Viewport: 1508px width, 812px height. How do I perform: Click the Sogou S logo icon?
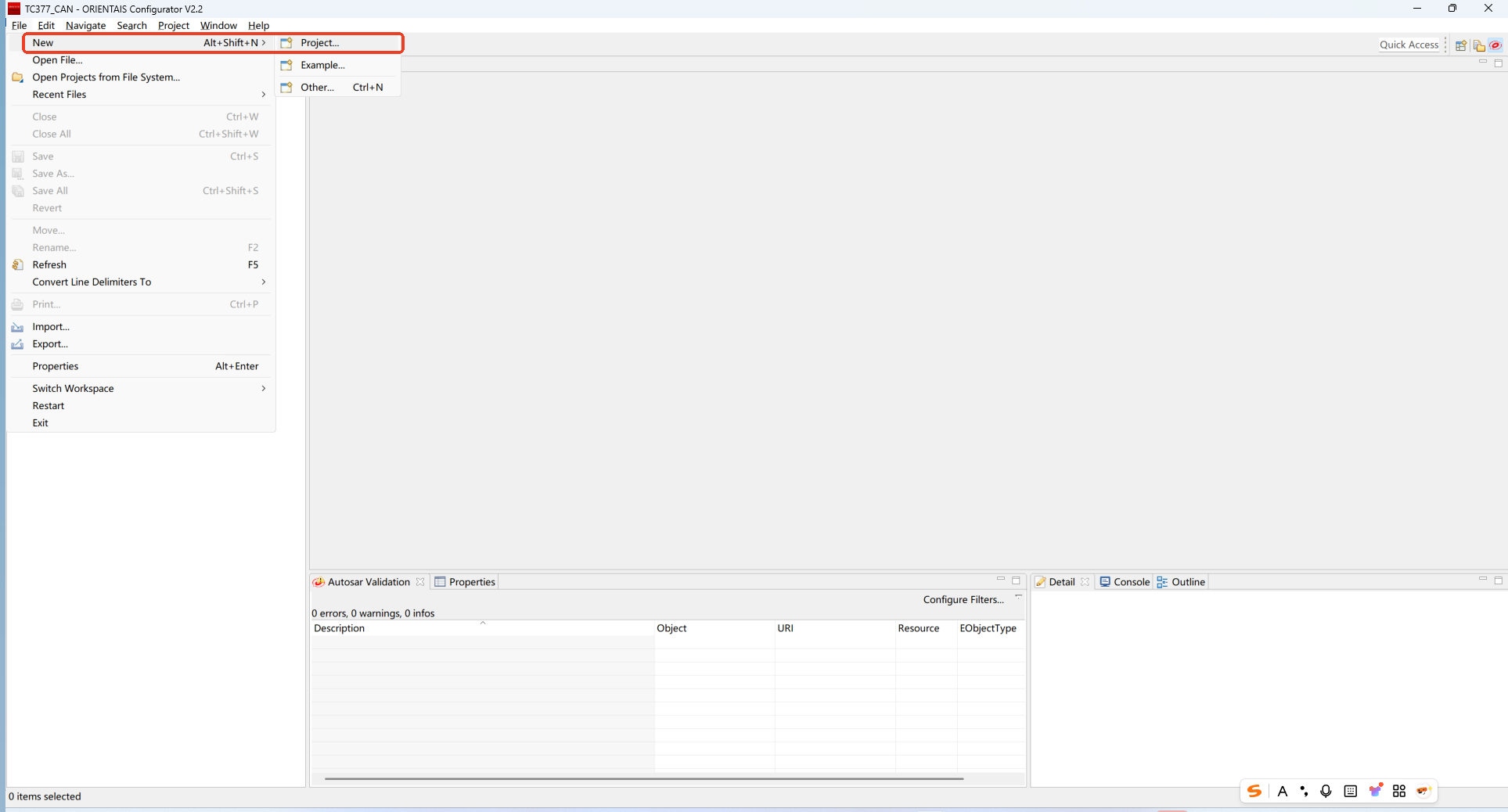point(1254,791)
